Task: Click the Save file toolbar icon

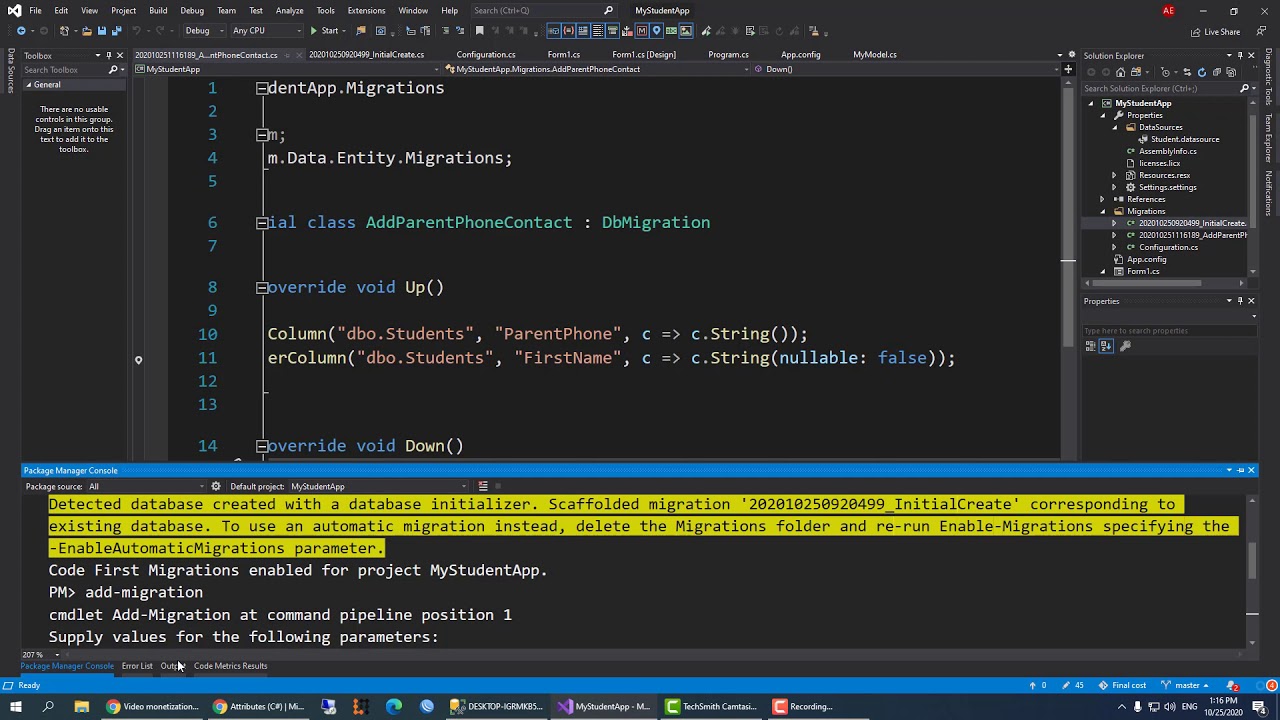Action: coord(102,30)
